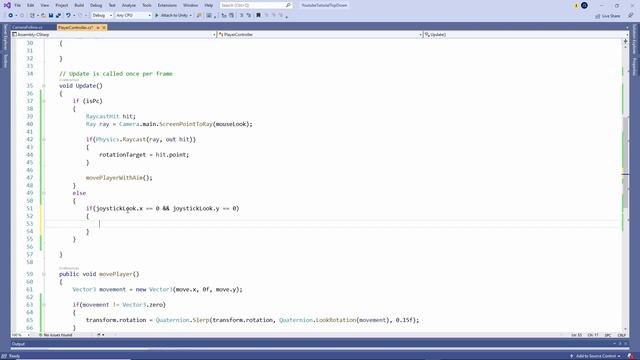This screenshot has height=360, width=640.
Task: Click the uncomment lines icon
Action: [249, 15]
